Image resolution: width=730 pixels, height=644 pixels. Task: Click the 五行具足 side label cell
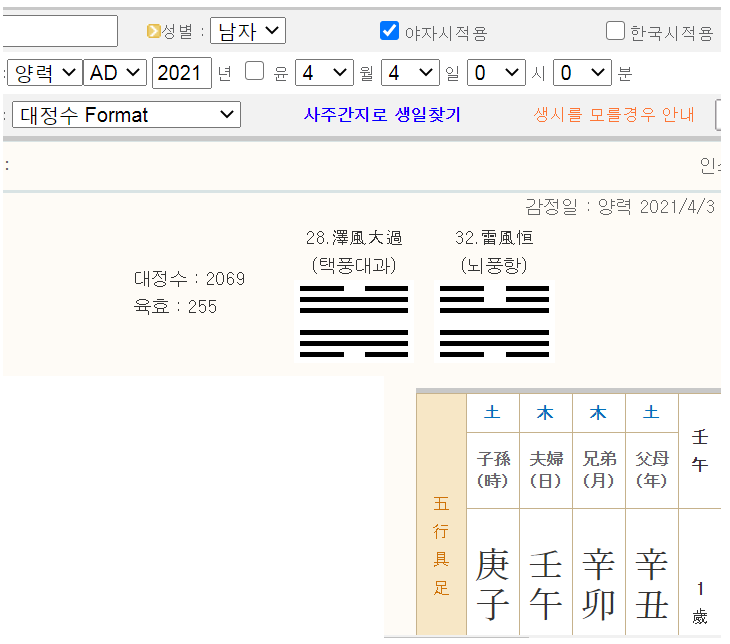coord(441,545)
